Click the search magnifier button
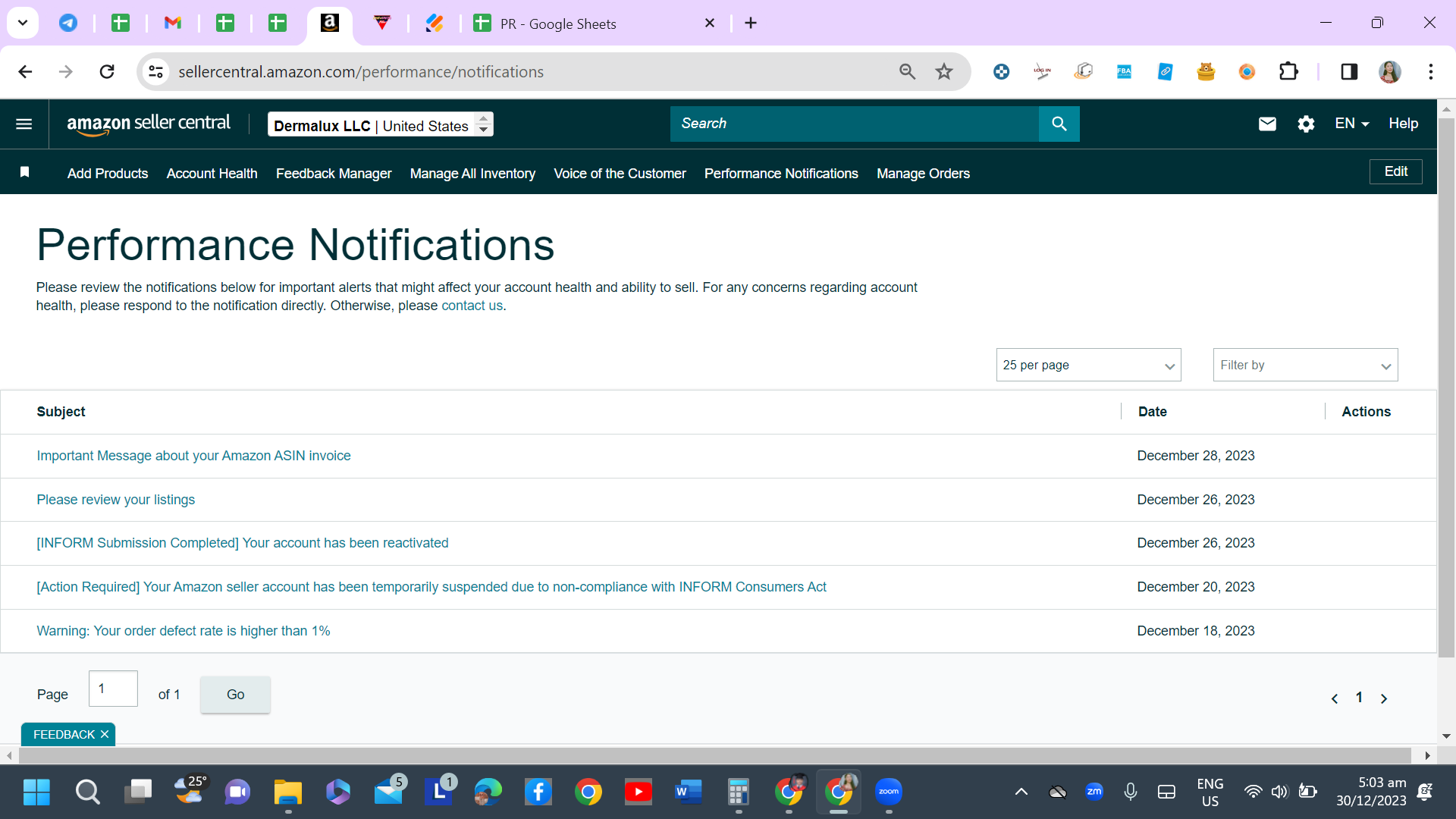The height and width of the screenshot is (819, 1456). pos(1059,124)
